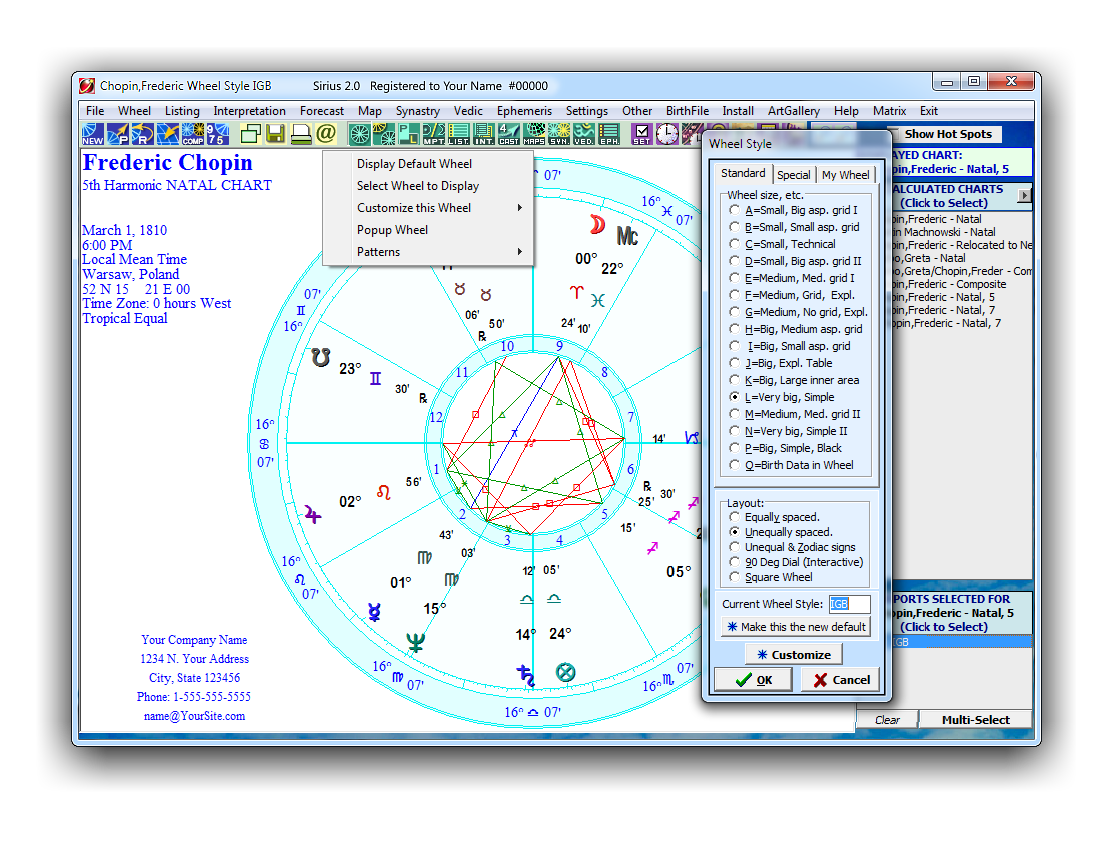Click the floppy disk save icon

[x=275, y=134]
